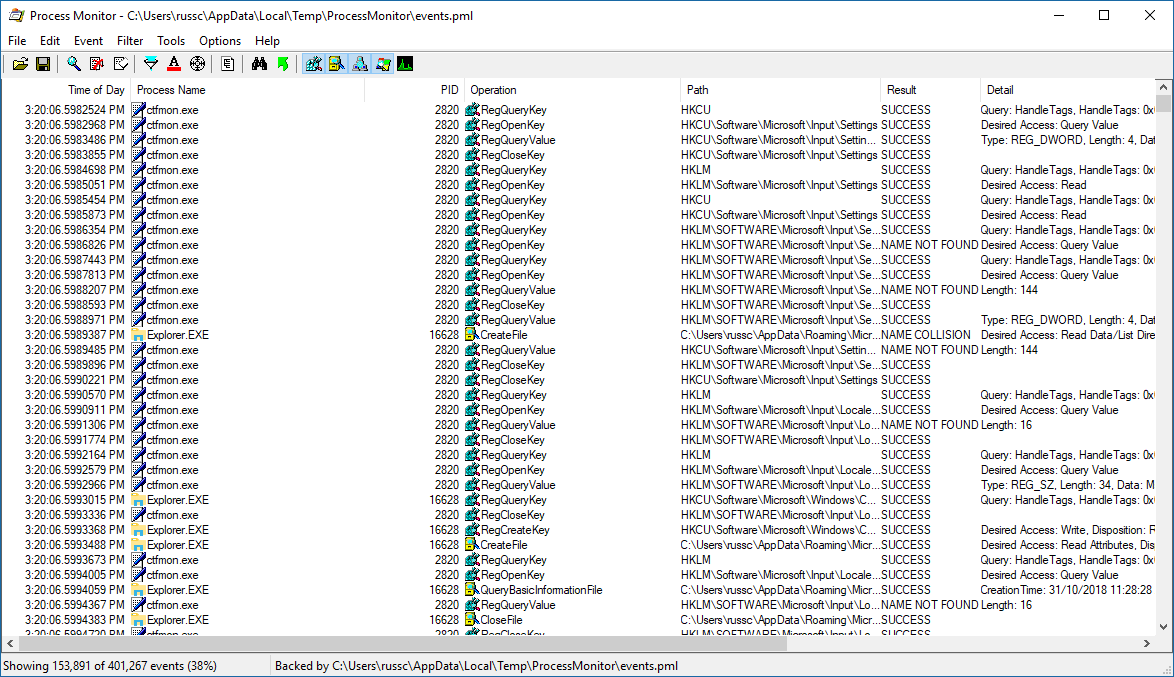Select the time cell 3:20:06.5982968 PM
The image size is (1174, 677).
(x=75, y=125)
